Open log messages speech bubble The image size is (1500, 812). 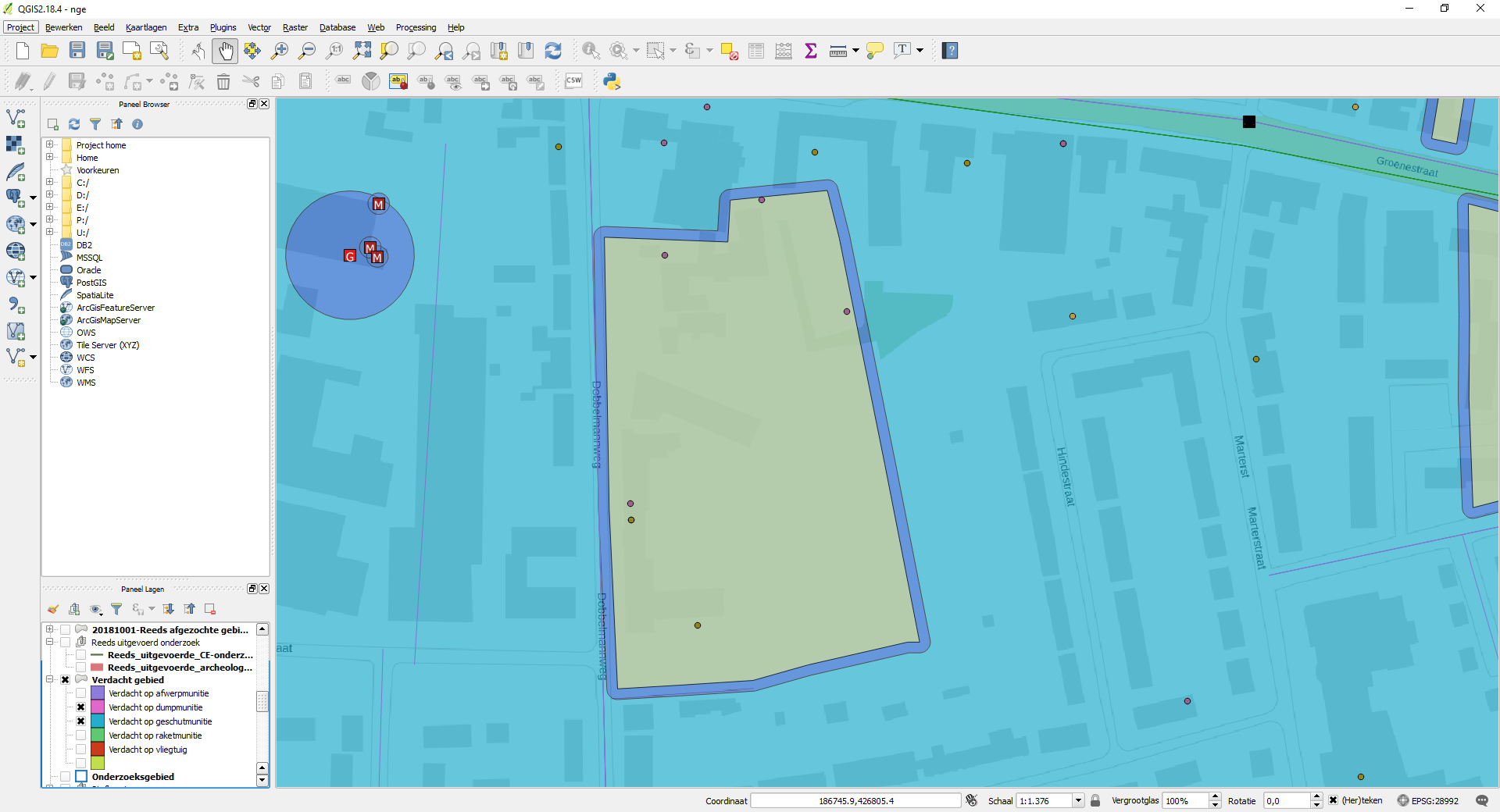click(1482, 800)
